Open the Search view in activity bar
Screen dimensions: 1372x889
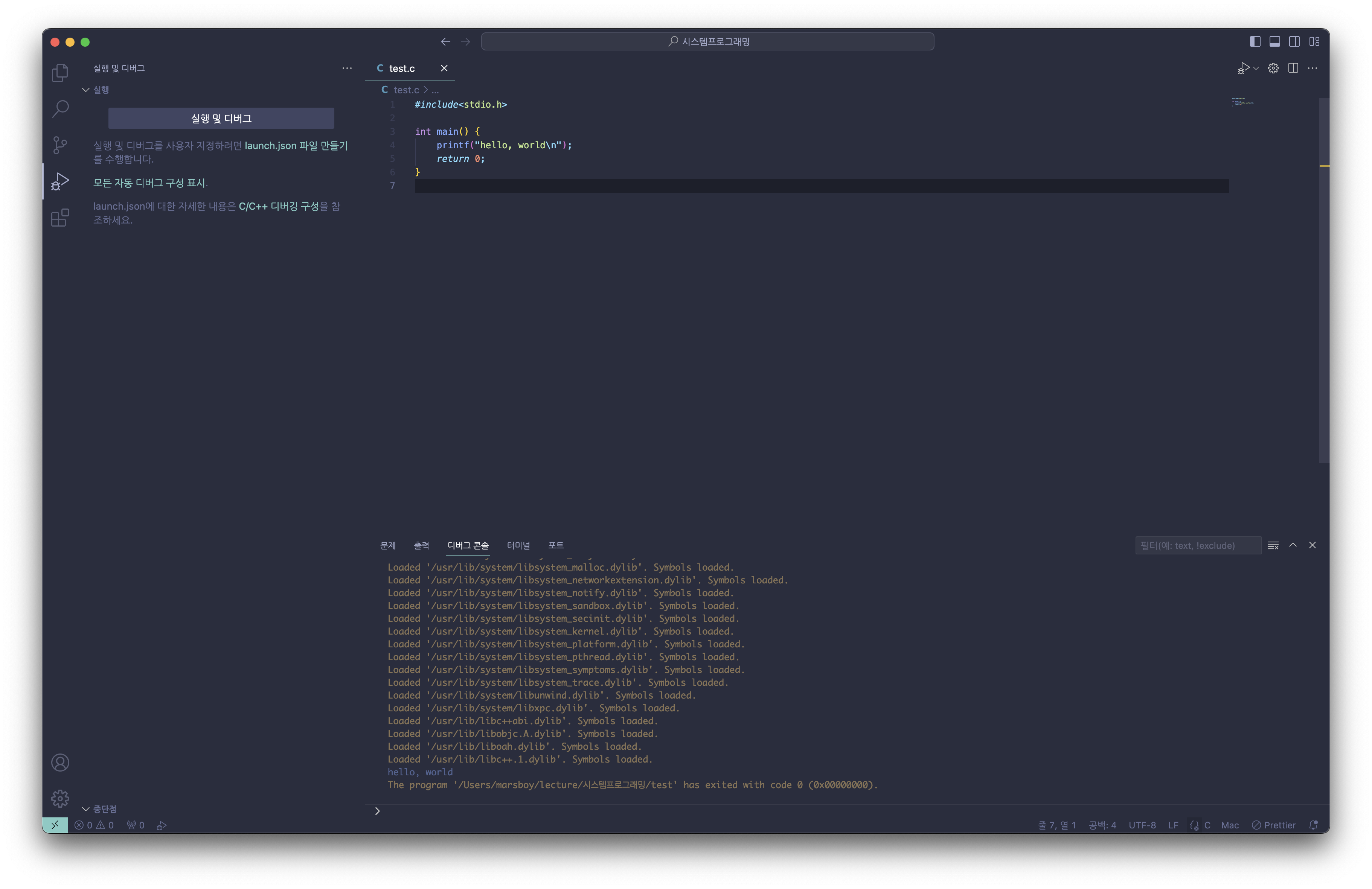pos(60,109)
